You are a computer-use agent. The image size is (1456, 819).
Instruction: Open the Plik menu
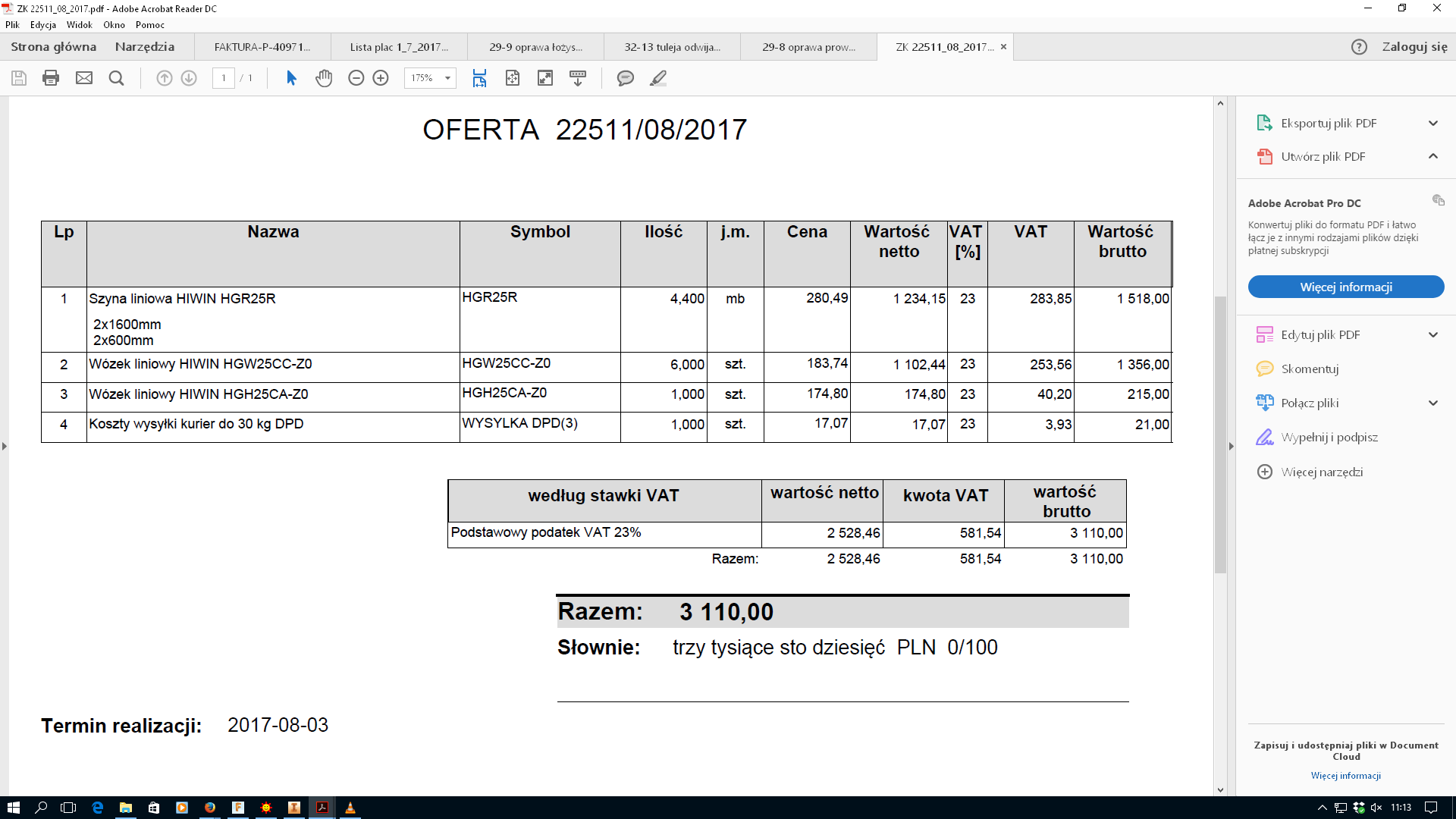coord(12,25)
